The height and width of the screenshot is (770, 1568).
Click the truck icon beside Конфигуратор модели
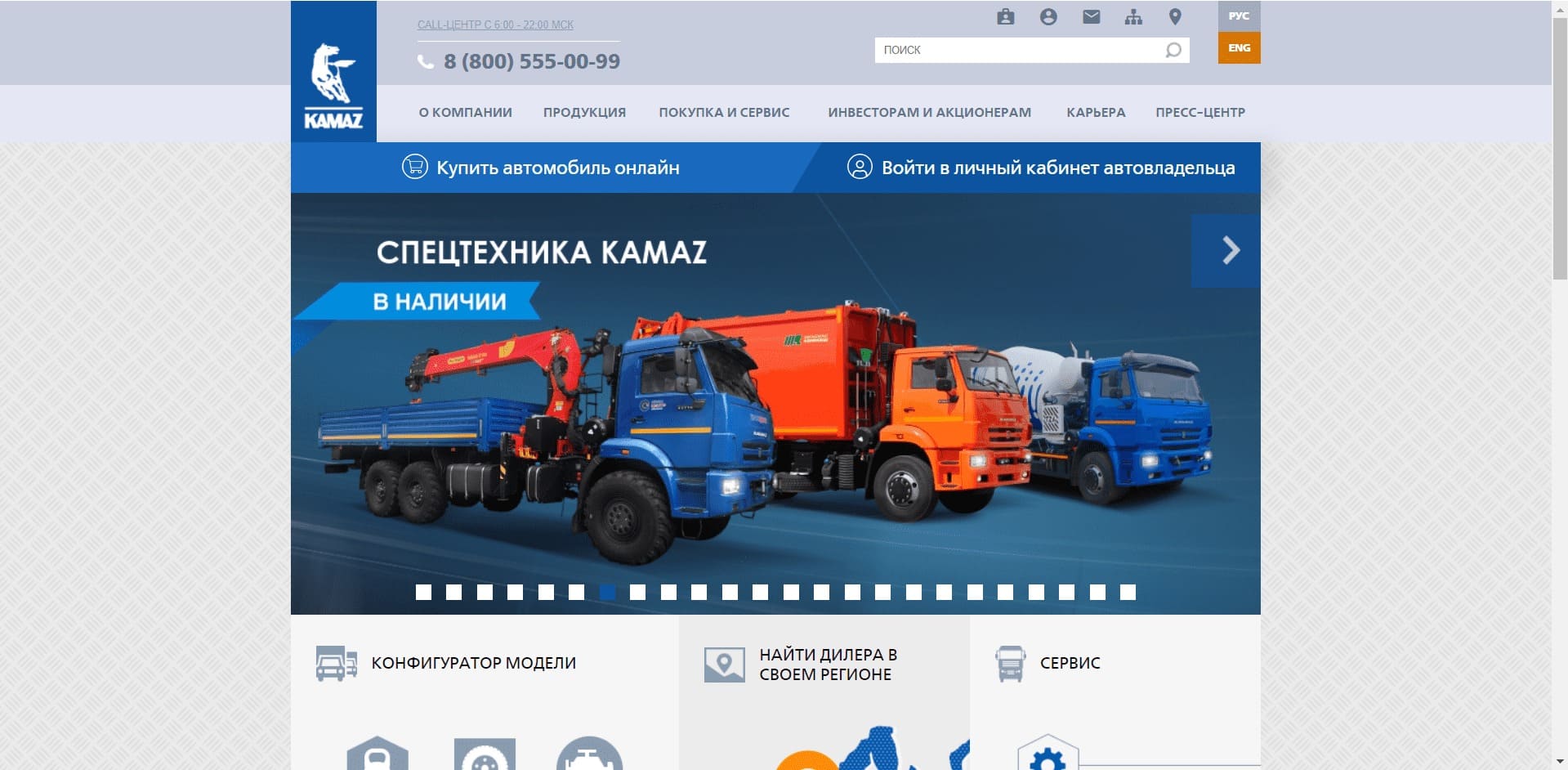(x=336, y=663)
